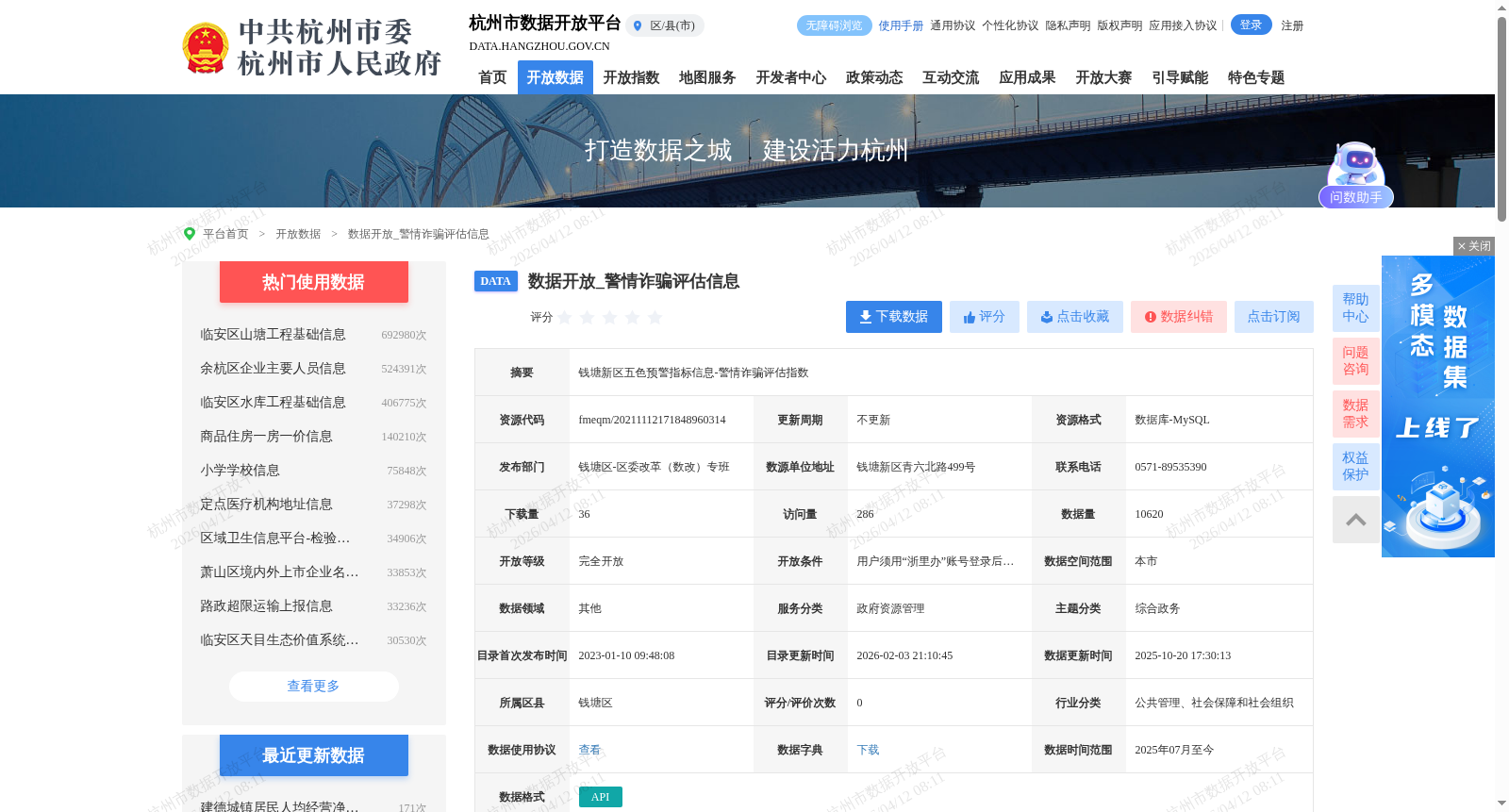Click the third rating star

coord(610,317)
